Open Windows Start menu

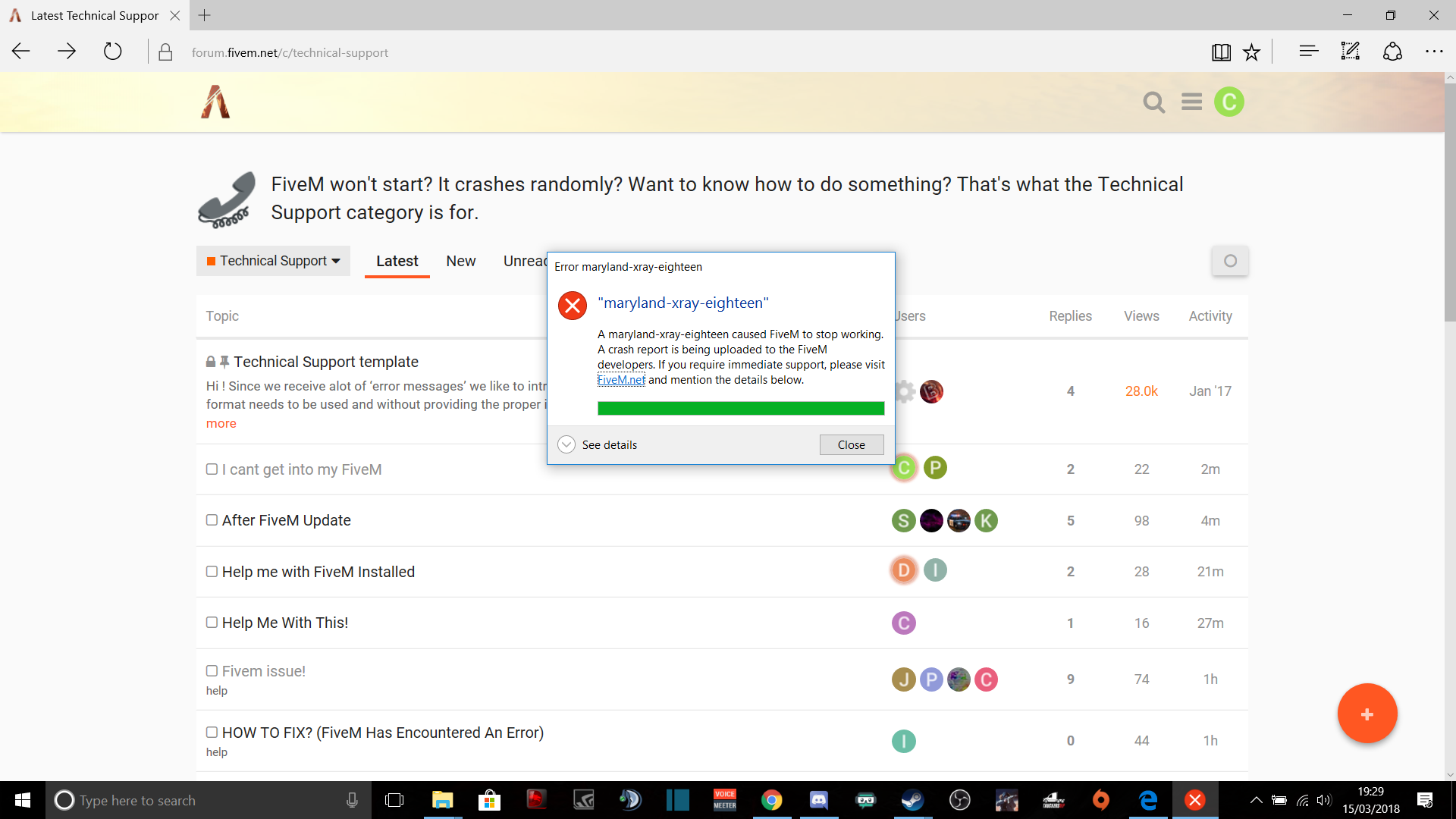pyautogui.click(x=23, y=800)
